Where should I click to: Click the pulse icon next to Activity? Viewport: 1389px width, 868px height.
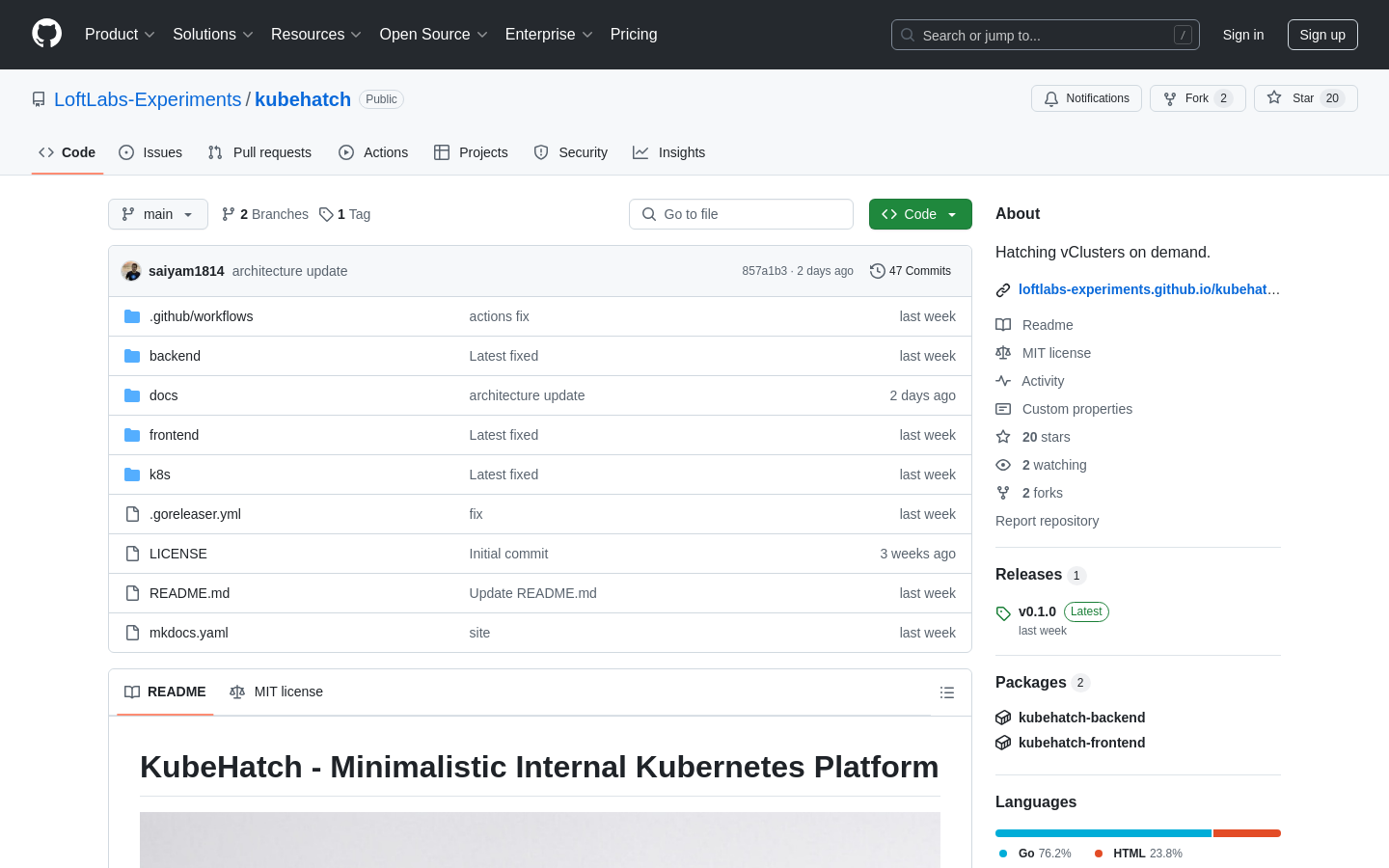[1003, 381]
